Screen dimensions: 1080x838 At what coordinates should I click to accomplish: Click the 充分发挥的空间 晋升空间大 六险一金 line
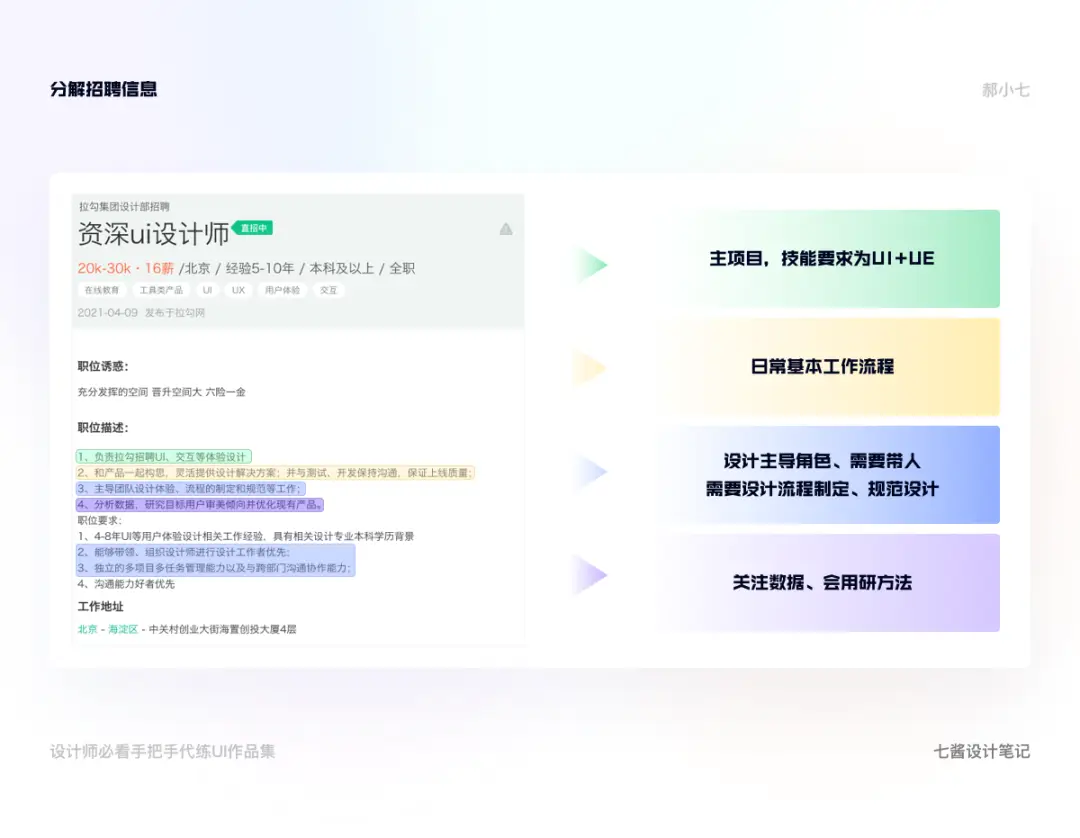coord(161,392)
